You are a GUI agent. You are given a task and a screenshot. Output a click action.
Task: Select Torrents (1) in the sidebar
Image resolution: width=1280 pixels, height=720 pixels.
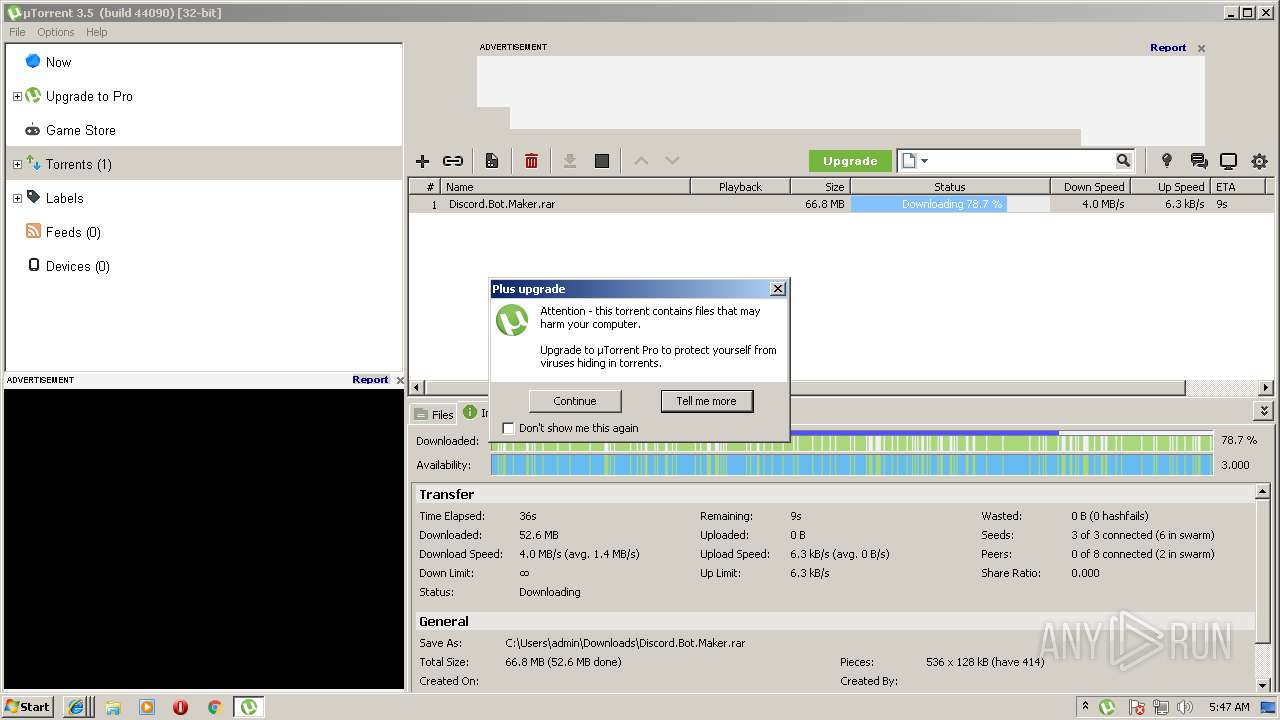coord(204,164)
